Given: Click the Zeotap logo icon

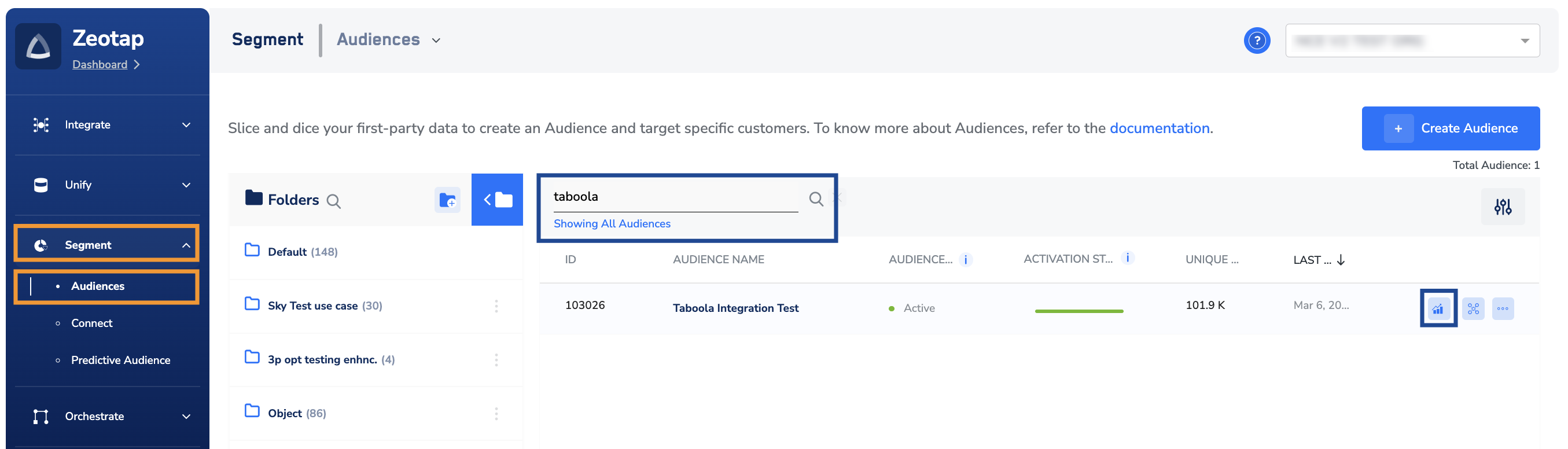Looking at the screenshot, I should coord(38,47).
